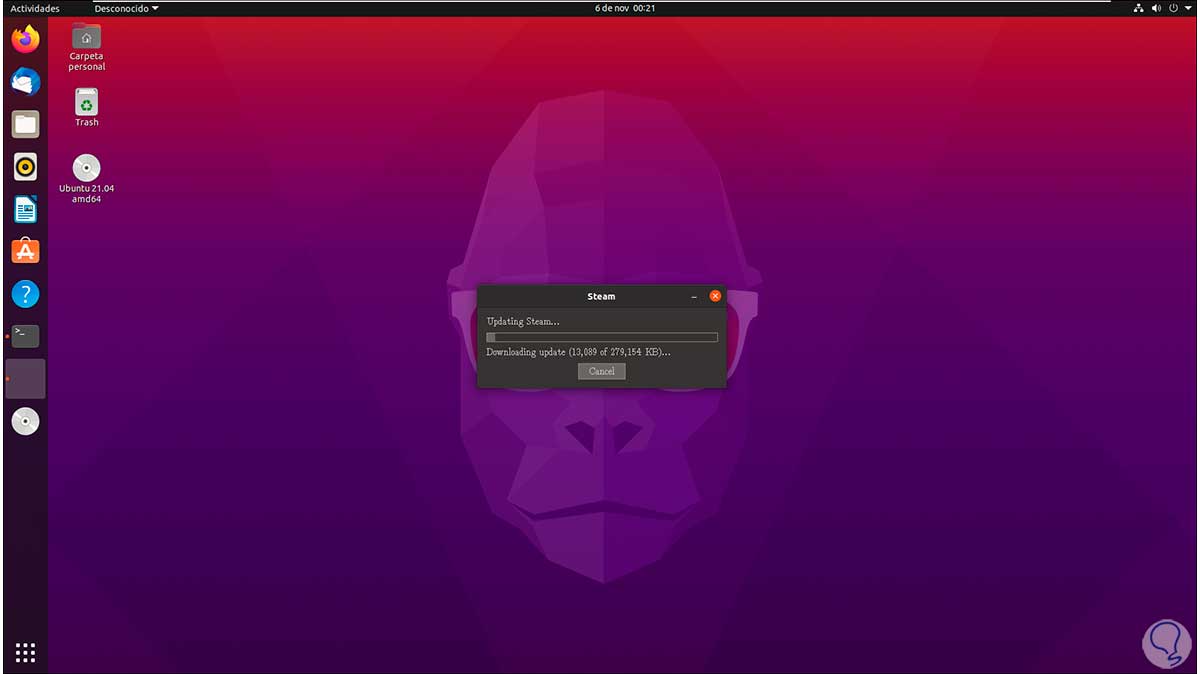Open network status icon in top bar
Screen dimensions: 1200x674
(1139, 8)
